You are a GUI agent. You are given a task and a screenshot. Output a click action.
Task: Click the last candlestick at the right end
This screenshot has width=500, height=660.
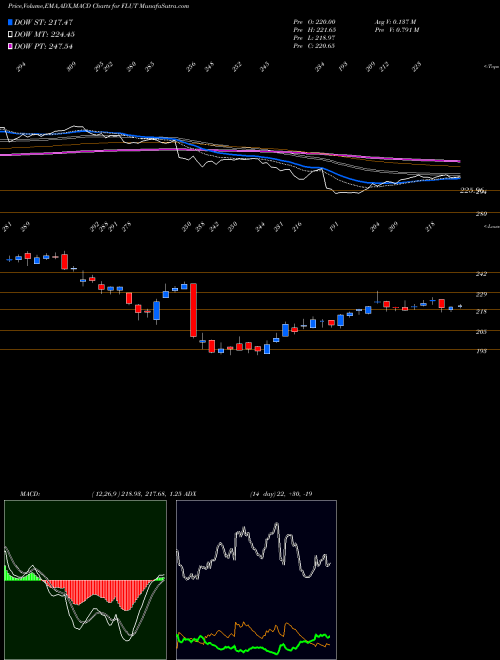[x=460, y=306]
